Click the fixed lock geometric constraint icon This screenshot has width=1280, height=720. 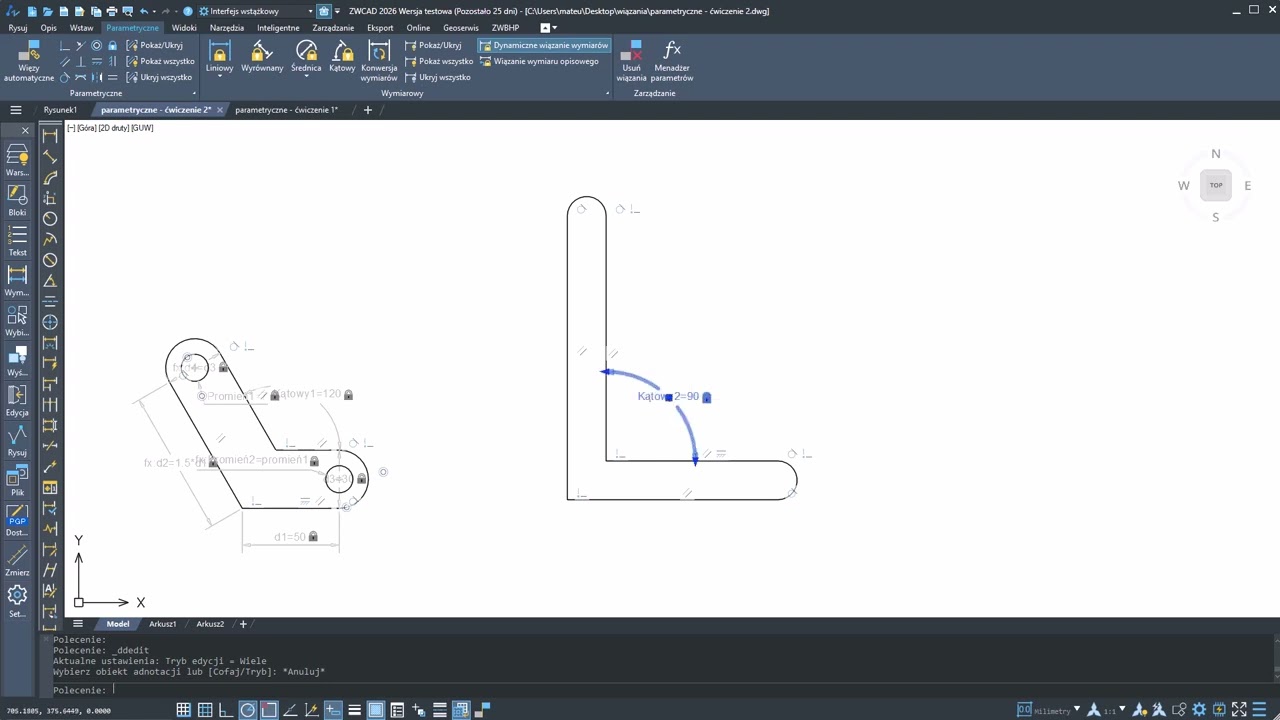click(112, 45)
